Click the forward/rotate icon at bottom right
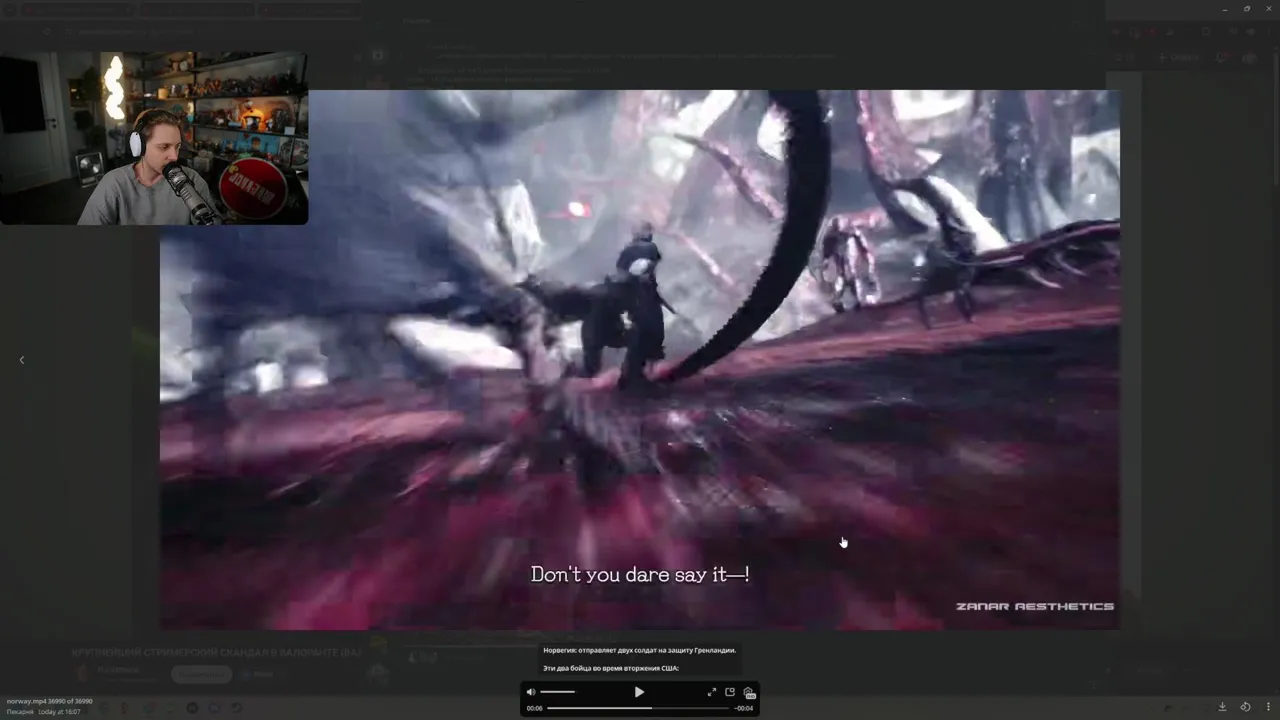This screenshot has height=720, width=1280. click(x=1245, y=707)
